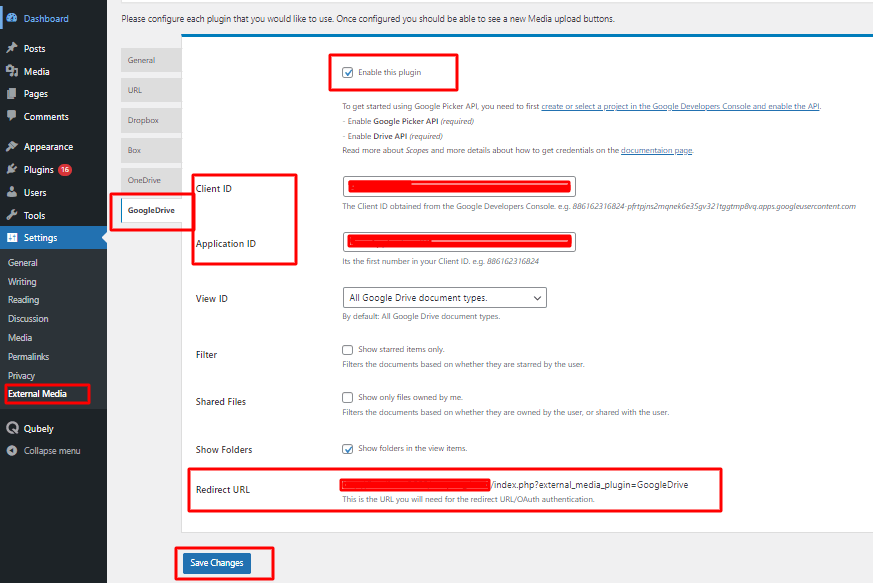
Task: Click the 'Filter' row label
Action: 206,355
